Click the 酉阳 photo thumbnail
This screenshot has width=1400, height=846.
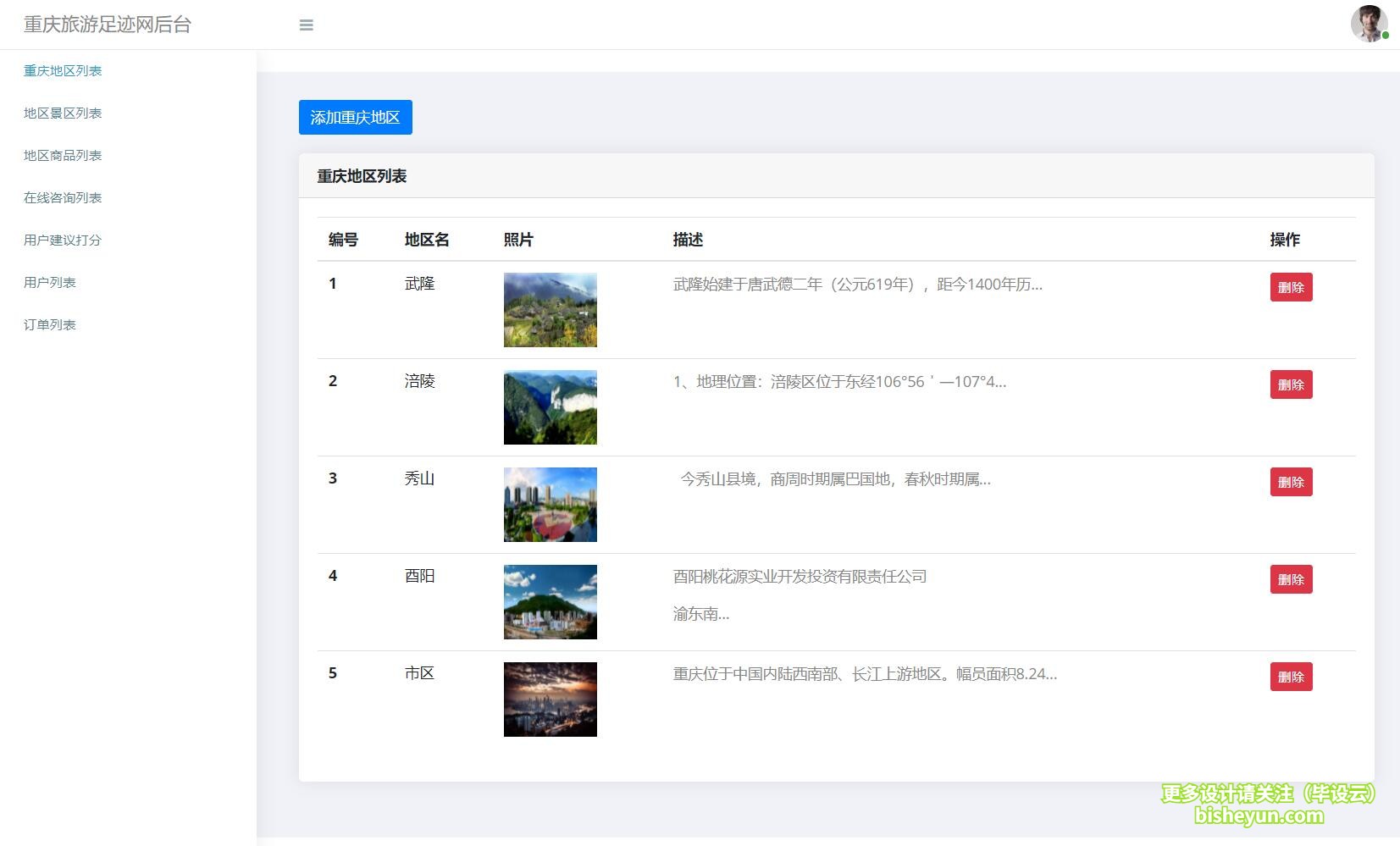pyautogui.click(x=551, y=602)
